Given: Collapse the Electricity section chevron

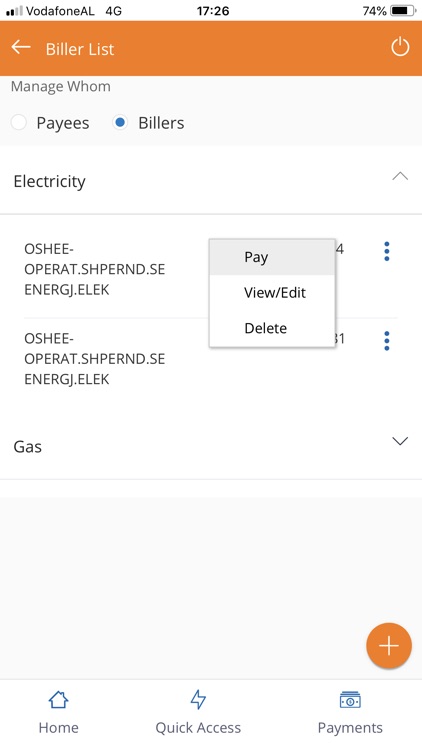Looking at the screenshot, I should tap(400, 176).
